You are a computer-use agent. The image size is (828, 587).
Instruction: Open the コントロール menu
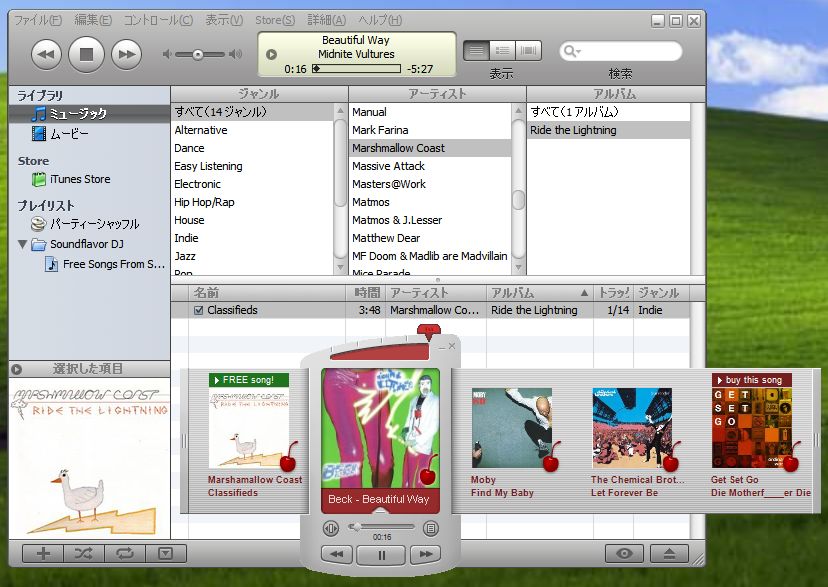click(x=158, y=20)
